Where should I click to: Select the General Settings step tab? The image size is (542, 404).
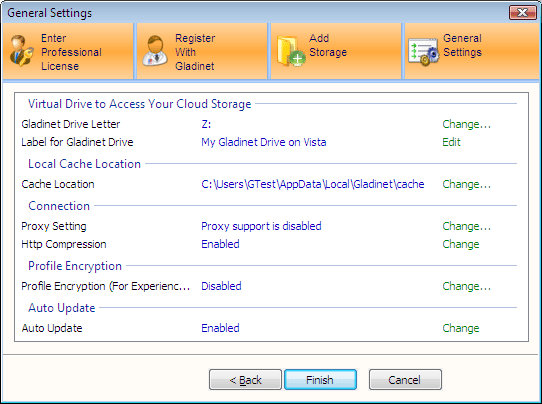pyautogui.click(x=471, y=51)
